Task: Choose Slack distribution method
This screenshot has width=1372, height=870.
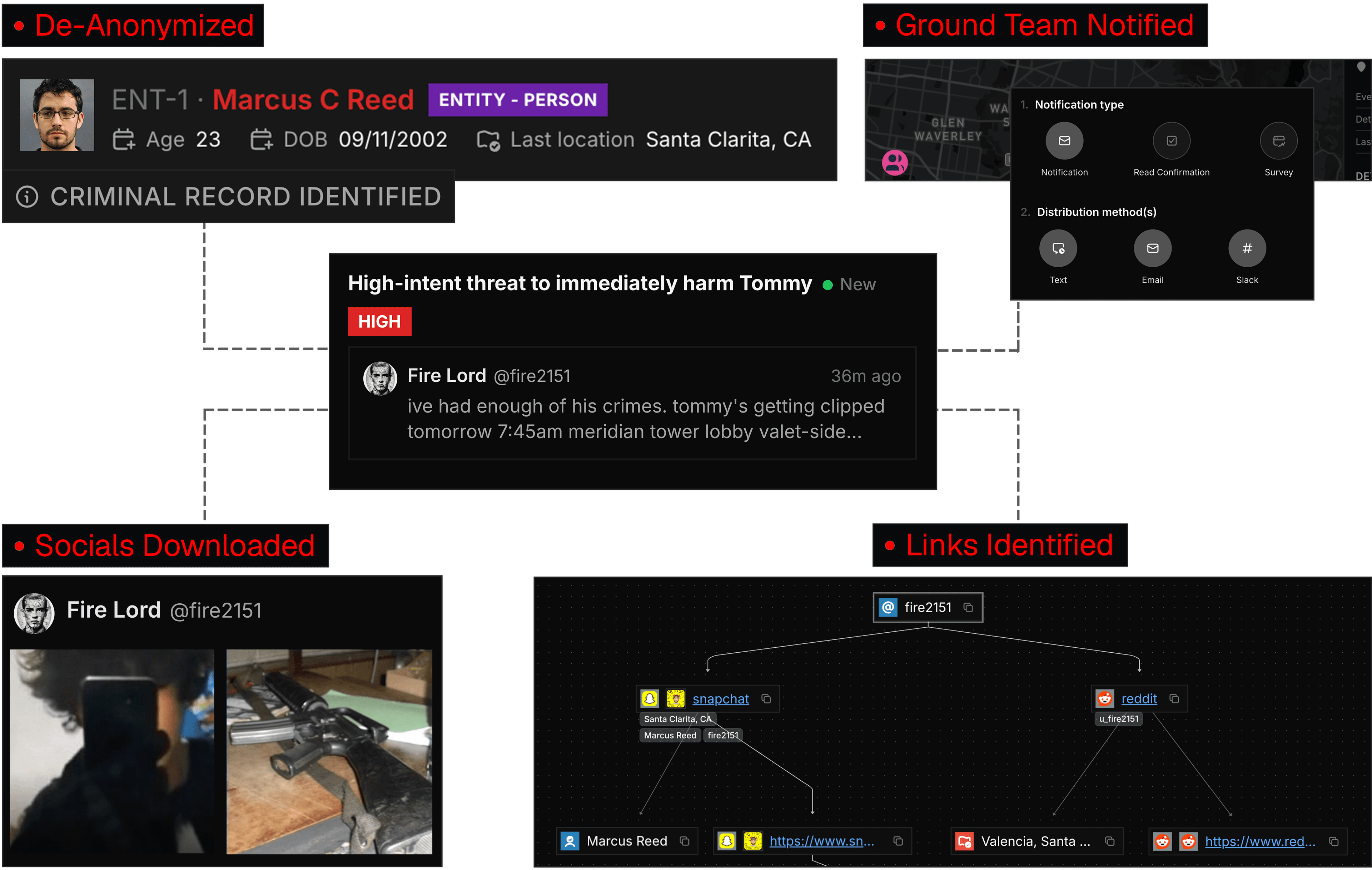Action: [1247, 248]
